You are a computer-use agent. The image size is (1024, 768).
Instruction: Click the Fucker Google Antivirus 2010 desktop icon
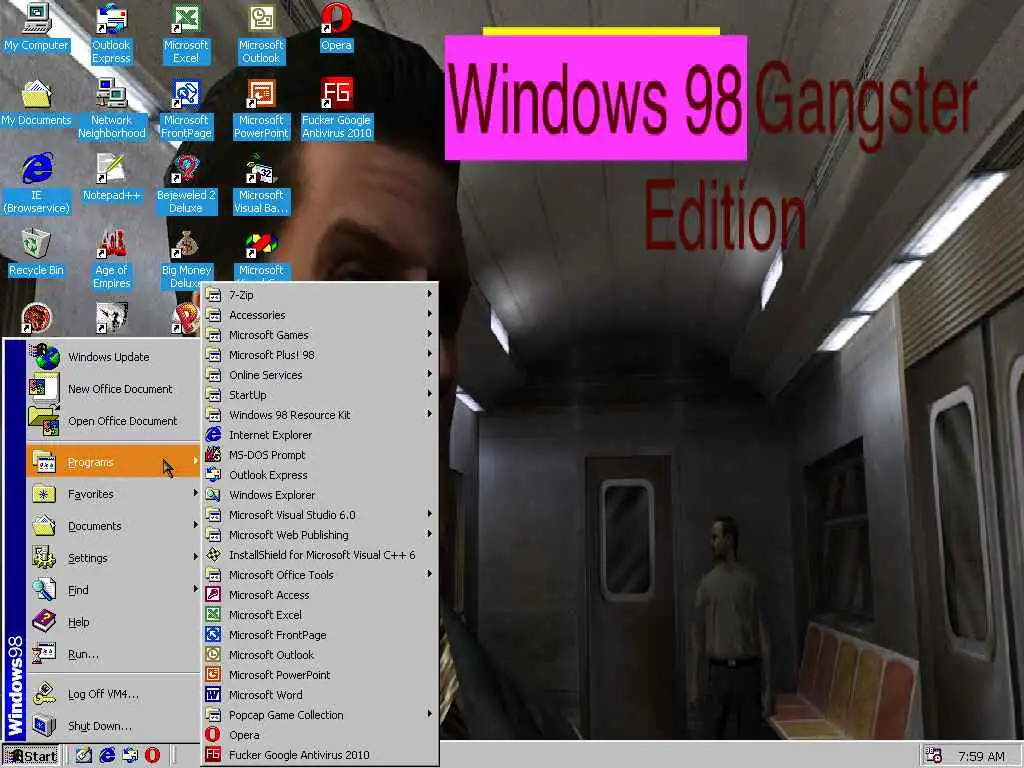point(336,108)
